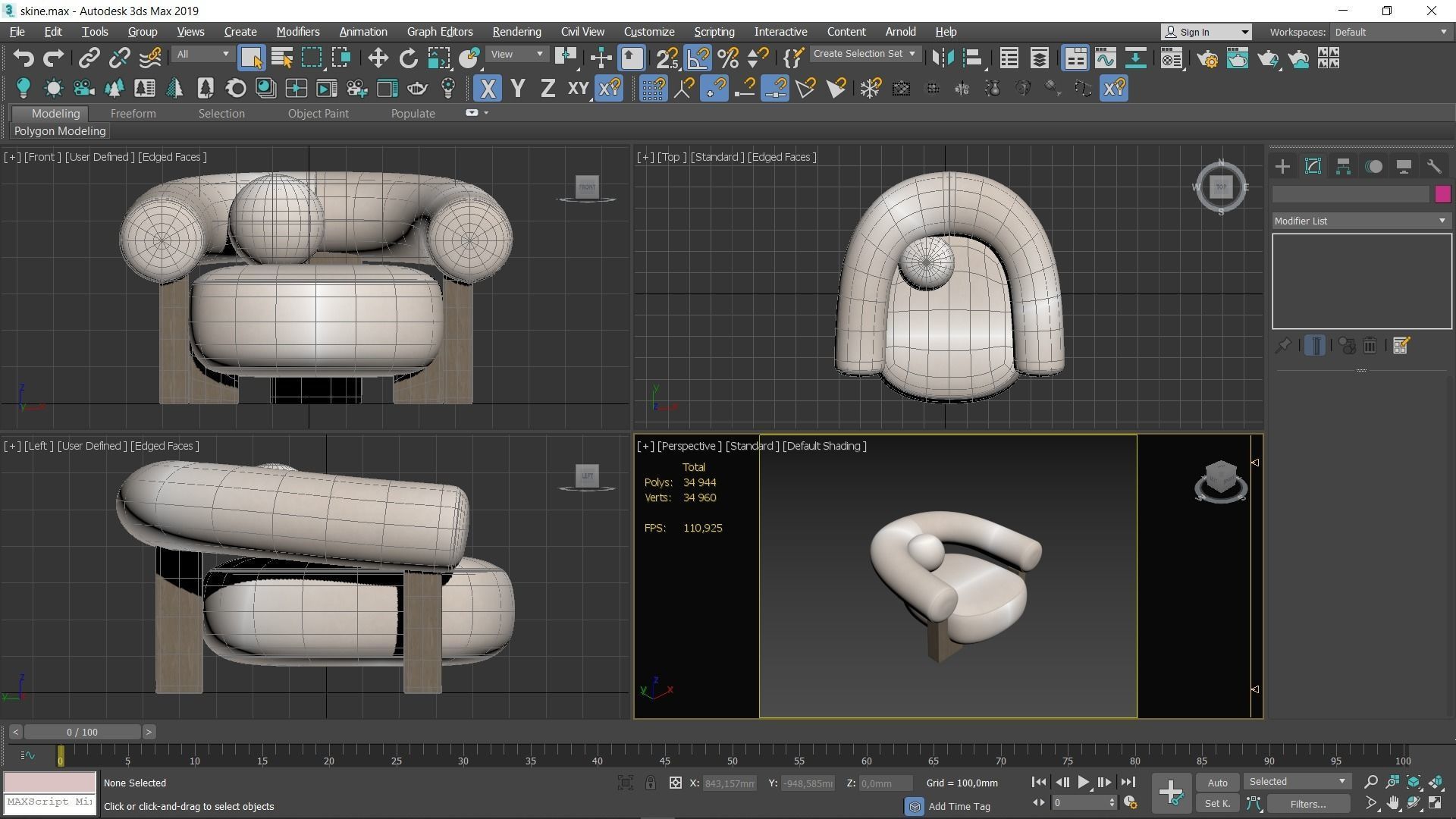Image resolution: width=1456 pixels, height=819 pixels.
Task: Switch to the Object Paint tab
Action: click(318, 114)
